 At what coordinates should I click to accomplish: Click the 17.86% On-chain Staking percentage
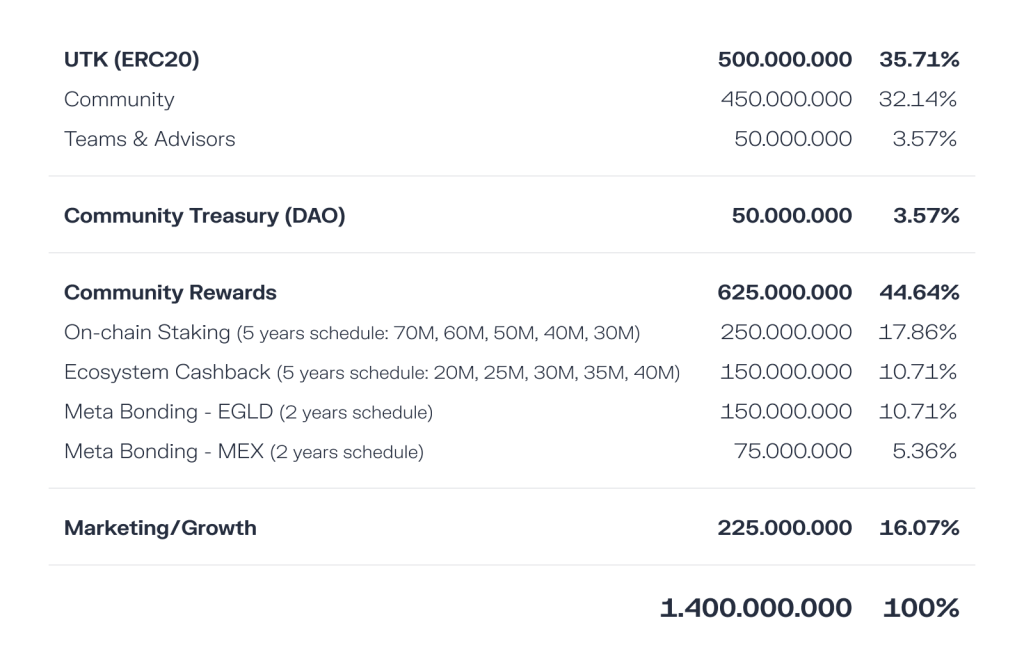tap(918, 332)
